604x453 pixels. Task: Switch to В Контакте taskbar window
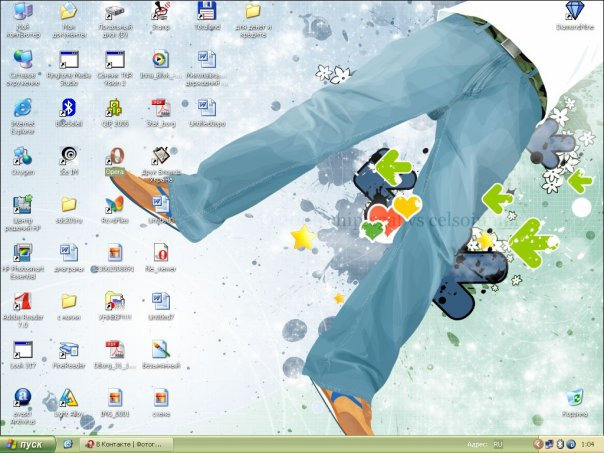(124, 444)
